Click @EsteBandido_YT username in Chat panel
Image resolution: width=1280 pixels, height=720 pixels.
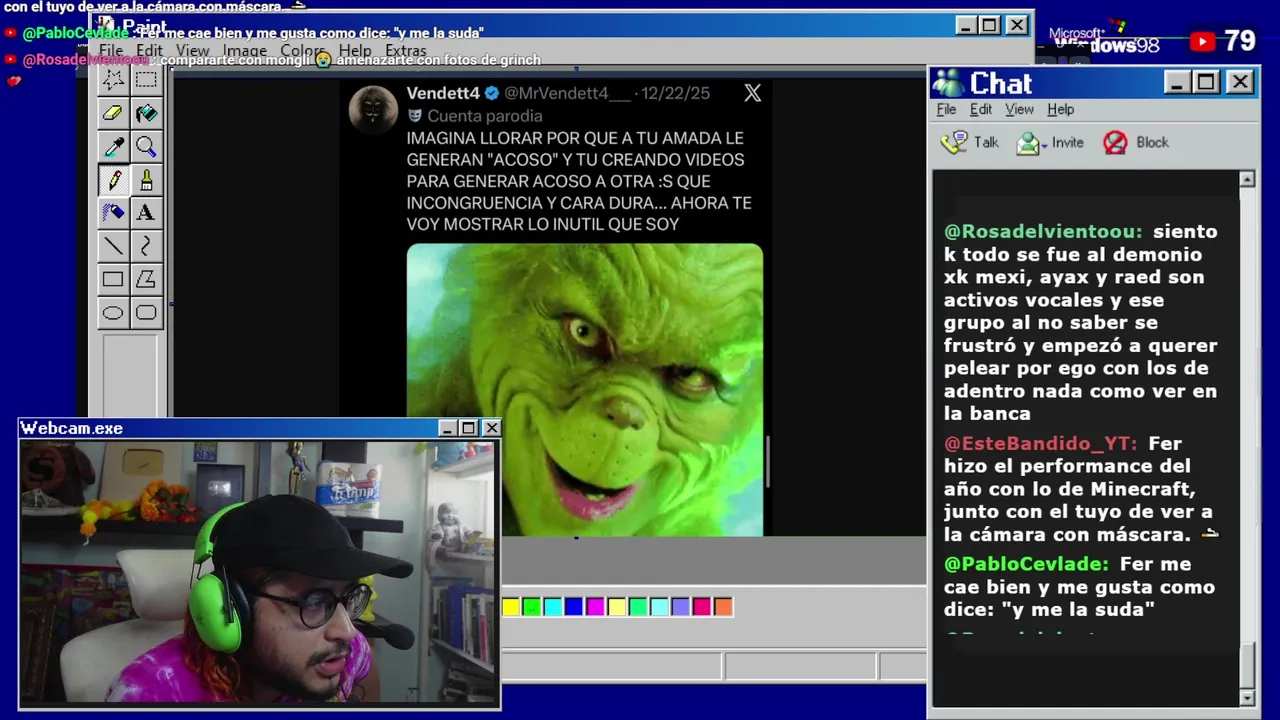pyautogui.click(x=1041, y=443)
